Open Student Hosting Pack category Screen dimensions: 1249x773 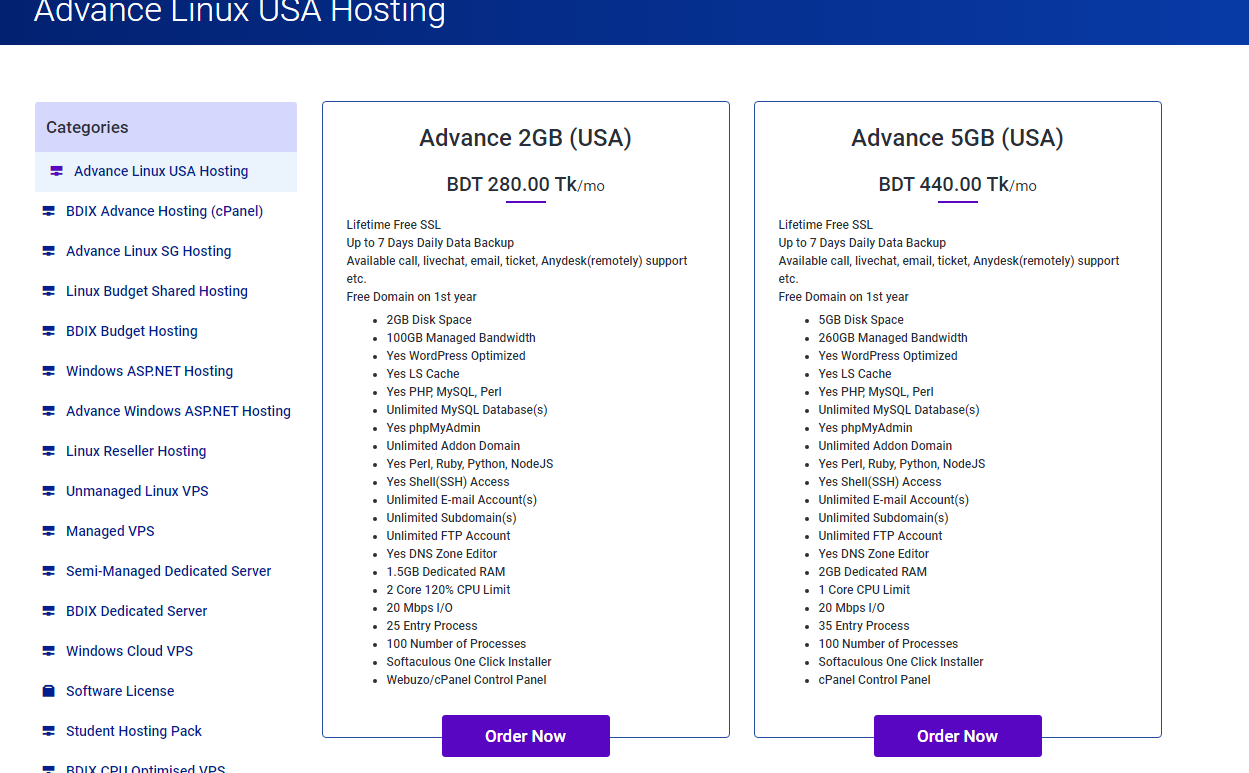[x=133, y=731]
